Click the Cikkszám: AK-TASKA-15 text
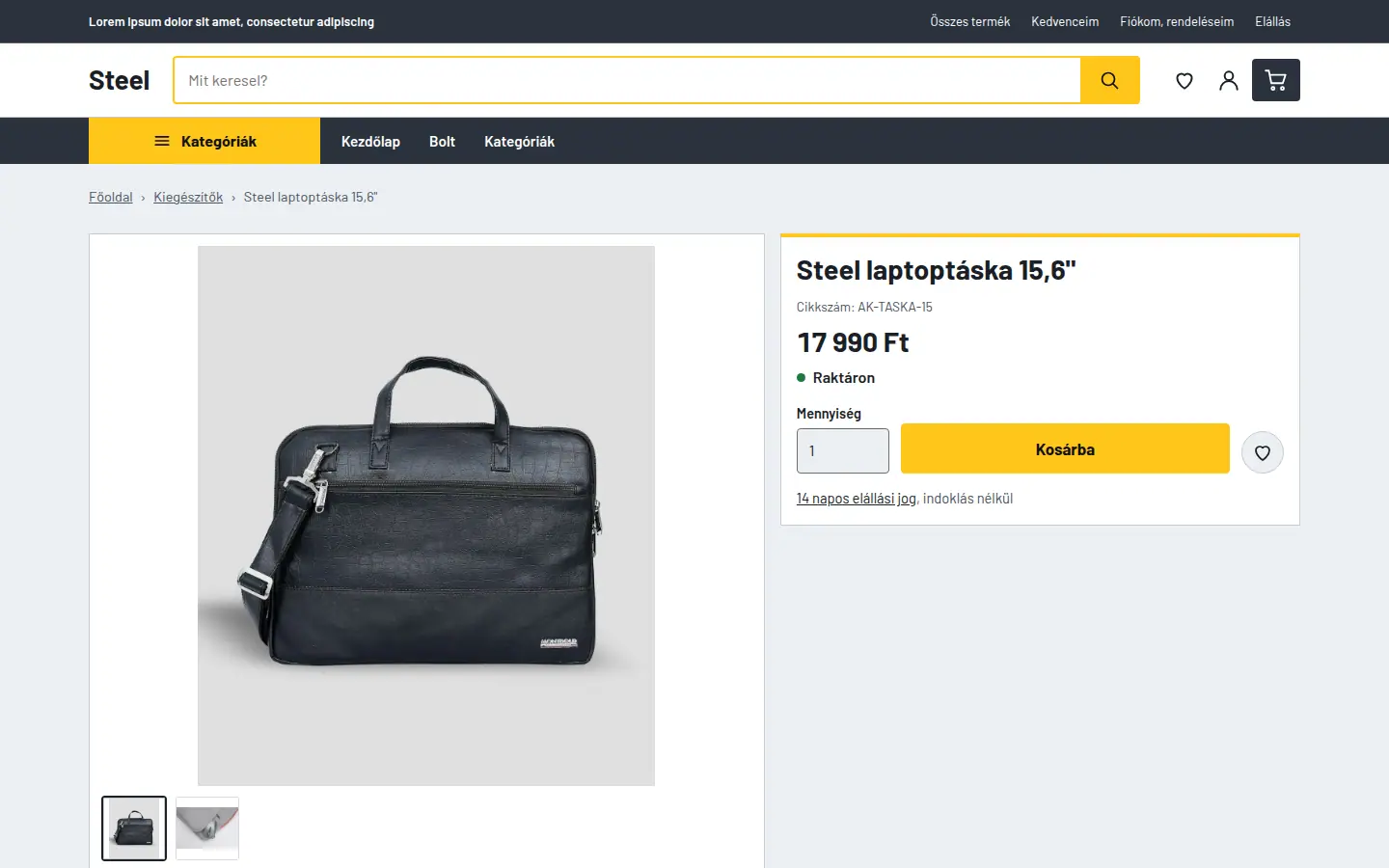Screen dimensions: 1389x868 click(864, 307)
